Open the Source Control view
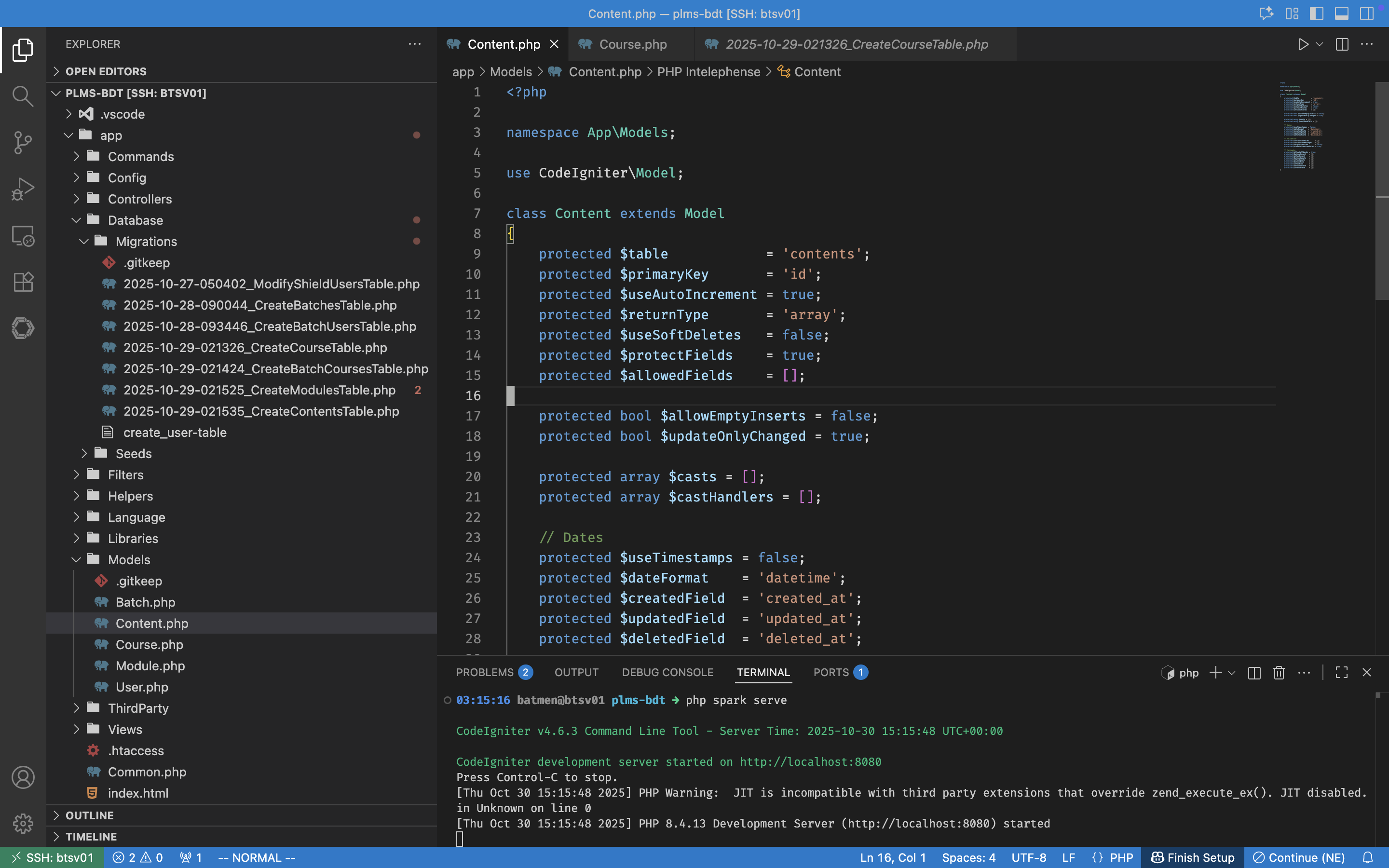 (23, 142)
